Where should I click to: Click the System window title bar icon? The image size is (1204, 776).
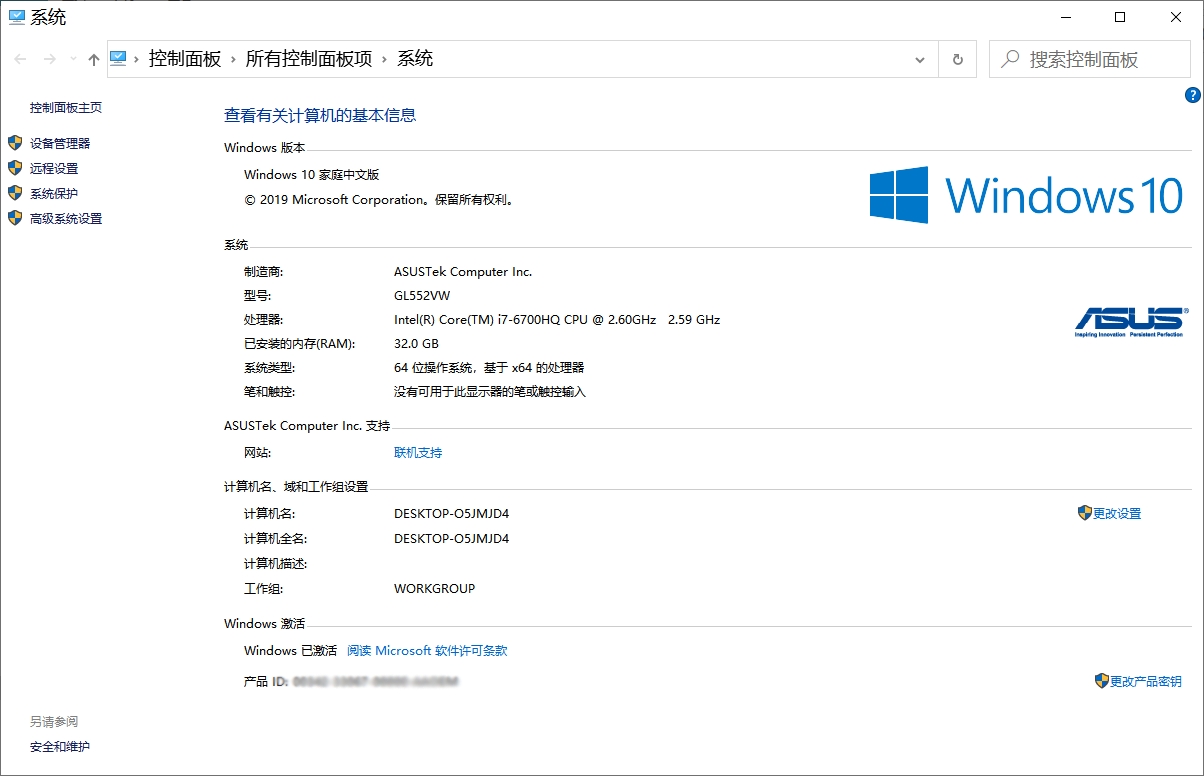[17, 17]
